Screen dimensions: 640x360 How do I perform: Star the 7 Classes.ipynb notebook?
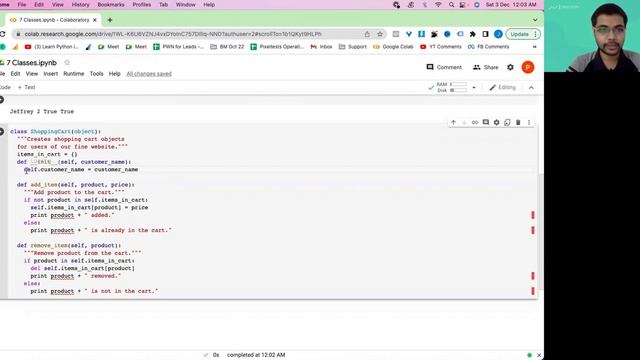click(x=67, y=62)
